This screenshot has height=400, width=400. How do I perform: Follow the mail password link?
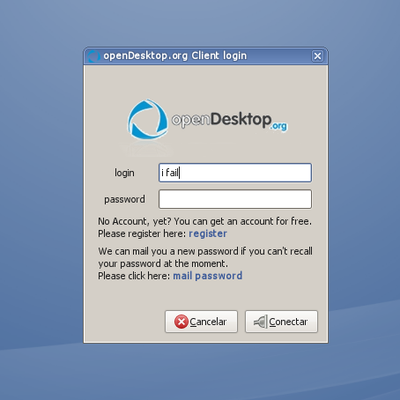(207, 276)
